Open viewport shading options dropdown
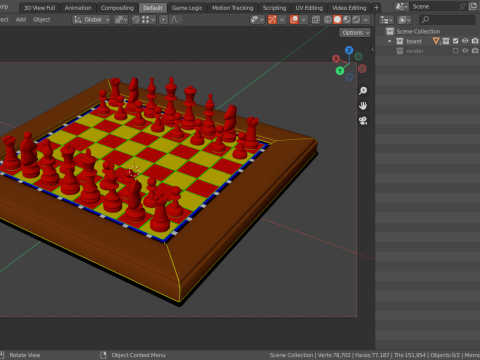Image resolution: width=480 pixels, height=360 pixels. click(366, 20)
